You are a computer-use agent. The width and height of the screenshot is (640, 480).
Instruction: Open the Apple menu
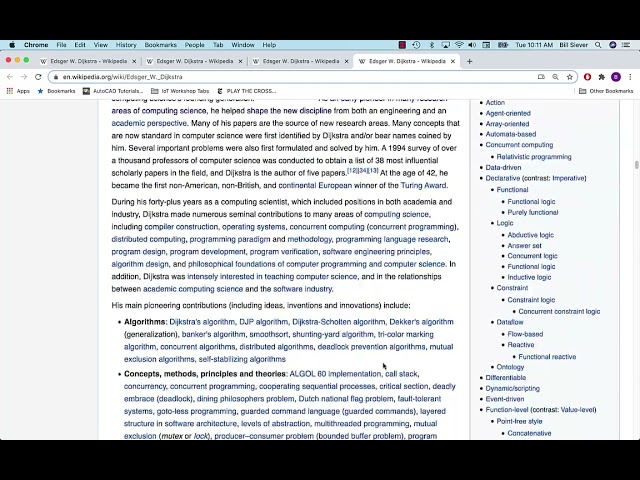pyautogui.click(x=12, y=45)
